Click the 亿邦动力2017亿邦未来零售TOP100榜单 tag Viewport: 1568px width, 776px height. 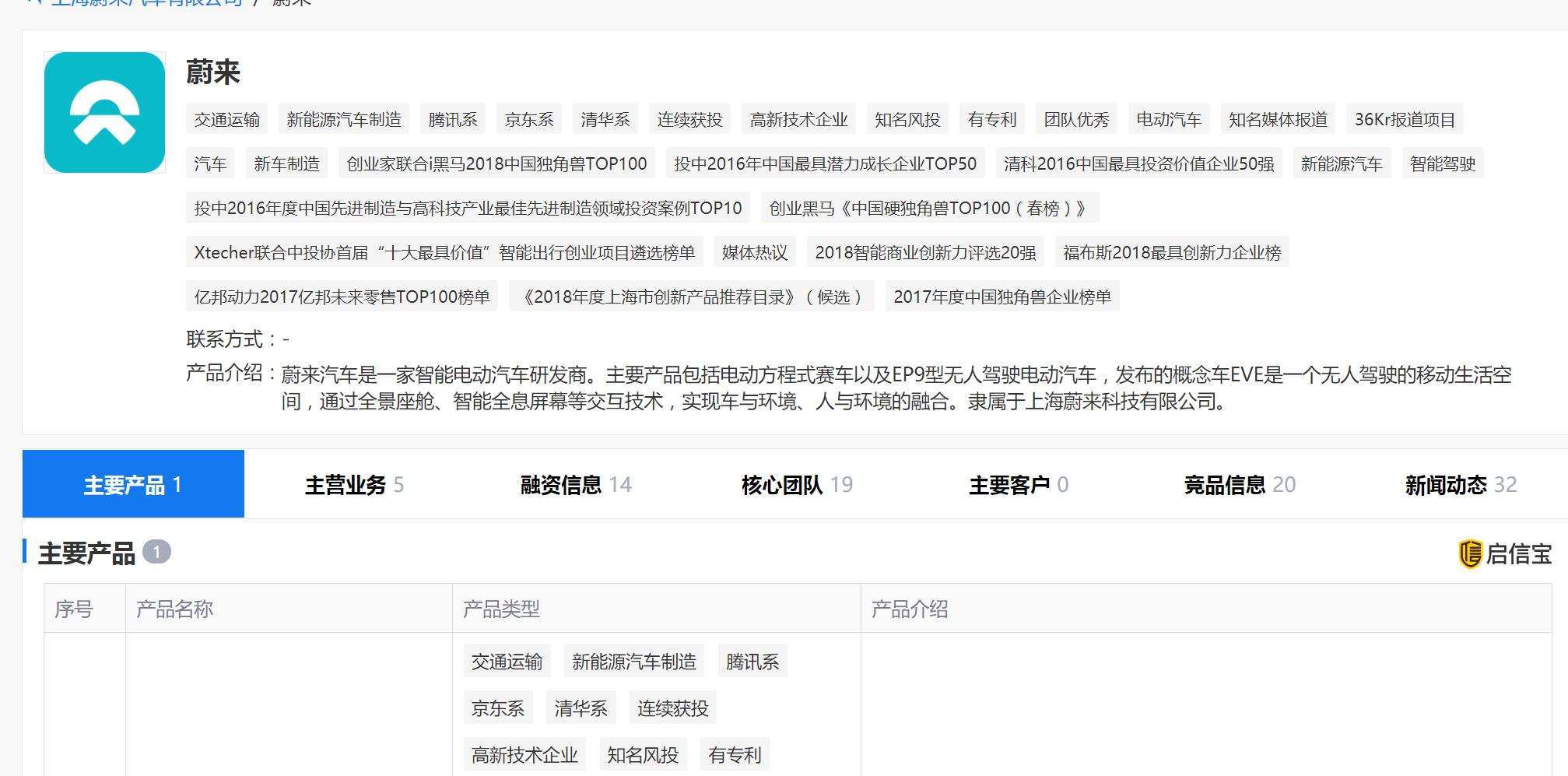click(342, 297)
